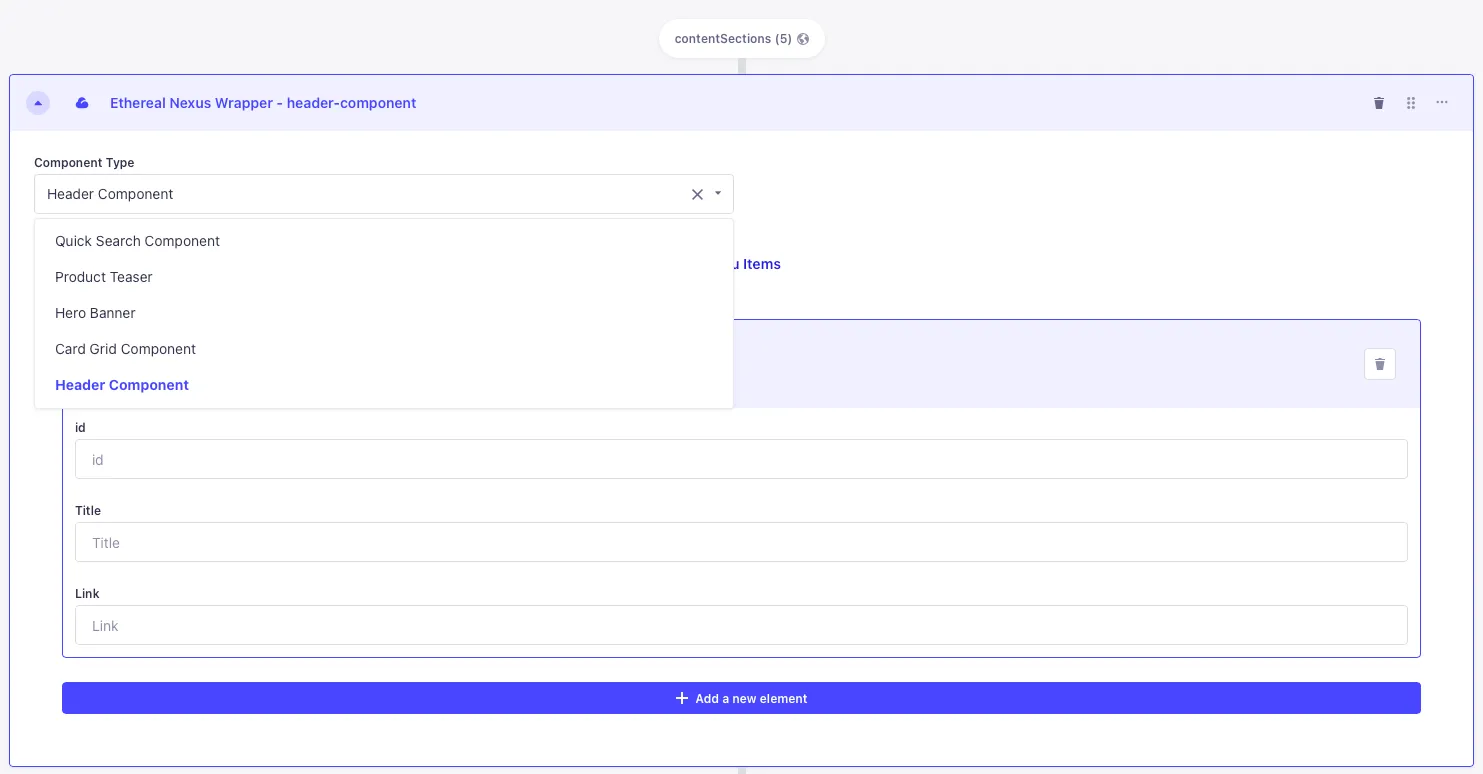
Task: Click inside the Link input field
Action: [741, 625]
